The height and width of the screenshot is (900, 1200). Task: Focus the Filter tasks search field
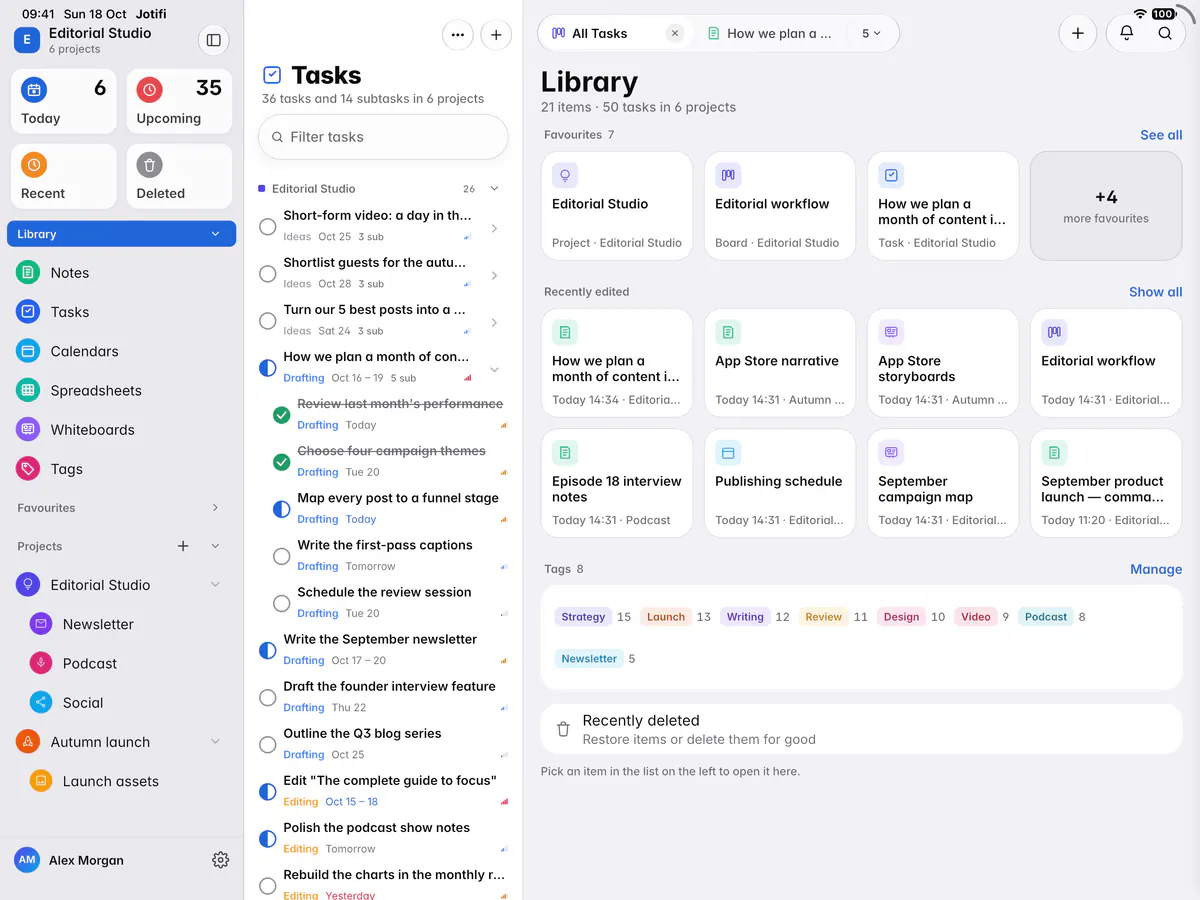[383, 137]
